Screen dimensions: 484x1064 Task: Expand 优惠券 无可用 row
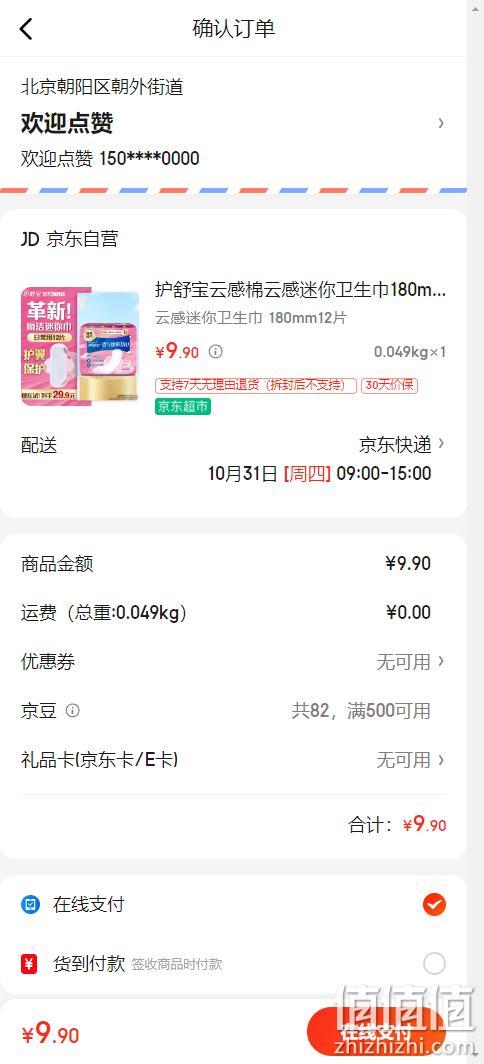(234, 662)
